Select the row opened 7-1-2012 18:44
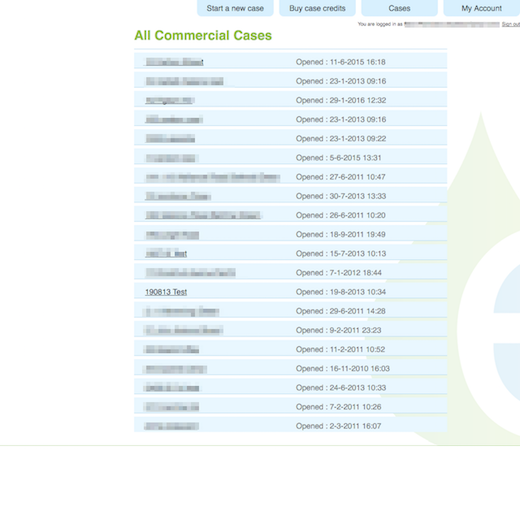Screen dimensions: 520x528 coord(291,273)
